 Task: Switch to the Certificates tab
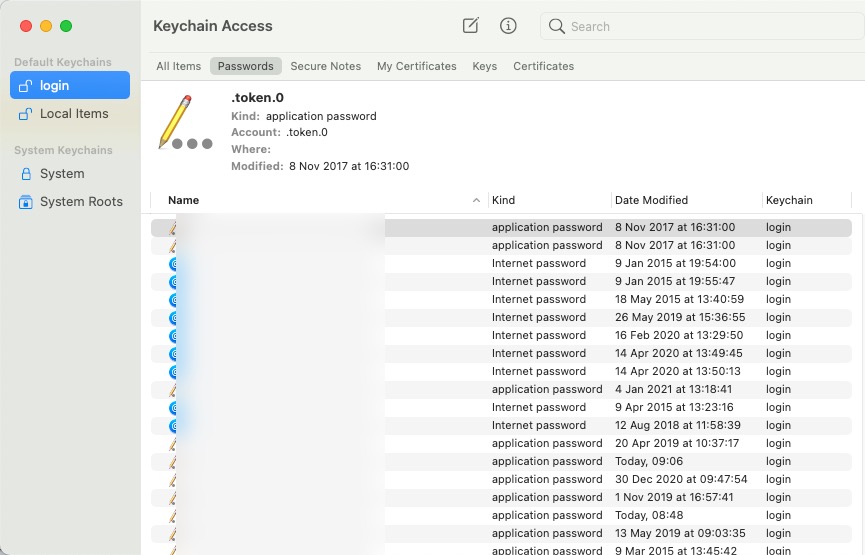point(543,66)
